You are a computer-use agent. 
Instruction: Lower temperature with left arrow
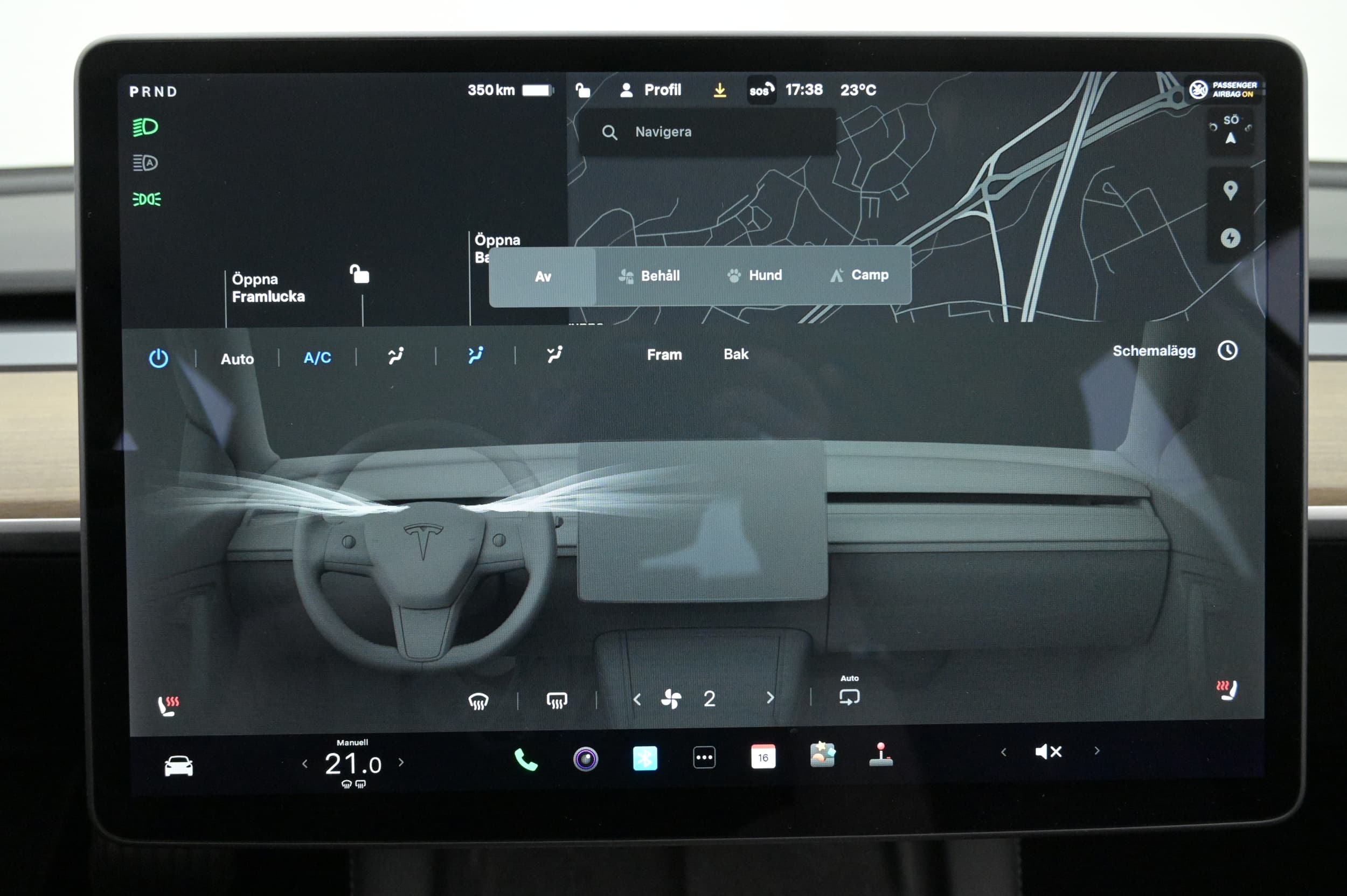coord(304,764)
